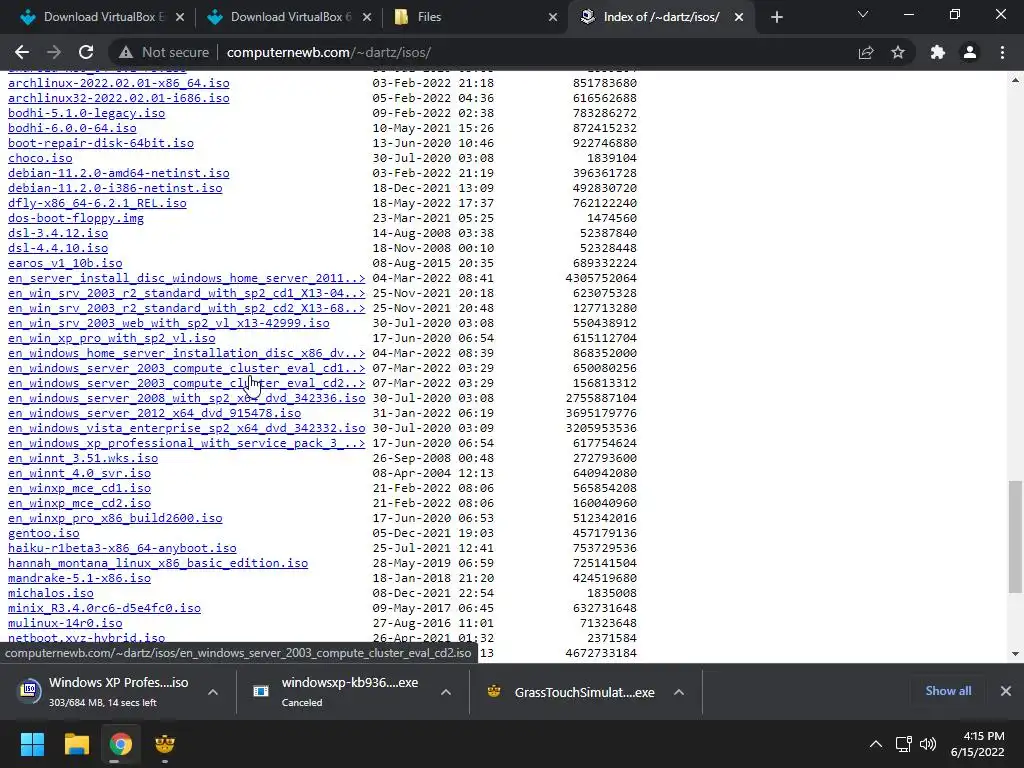Open en_winxp_pro_x86_build2600.iso link
Screen dimensions: 1024x768
point(115,519)
